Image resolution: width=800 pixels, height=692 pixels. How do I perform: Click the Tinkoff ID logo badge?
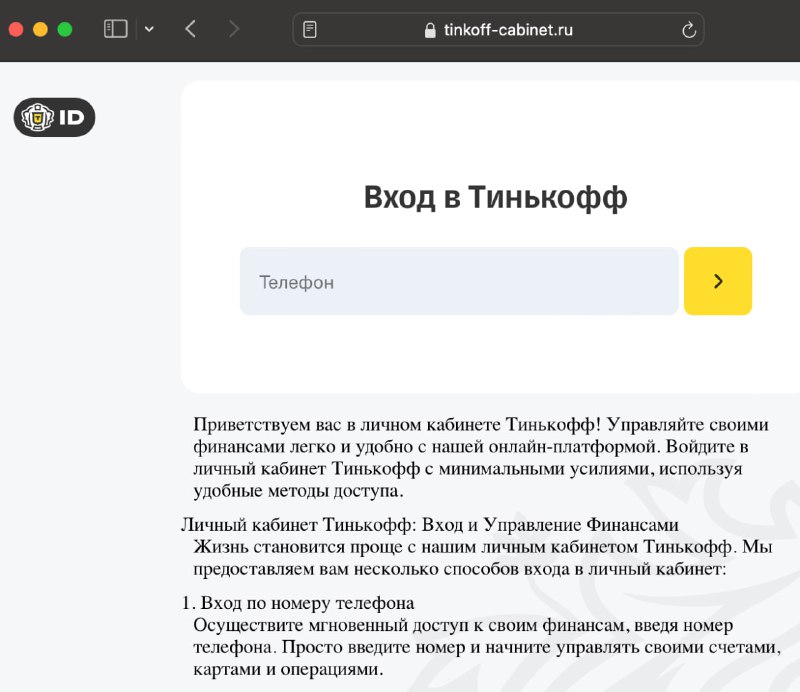[x=54, y=117]
